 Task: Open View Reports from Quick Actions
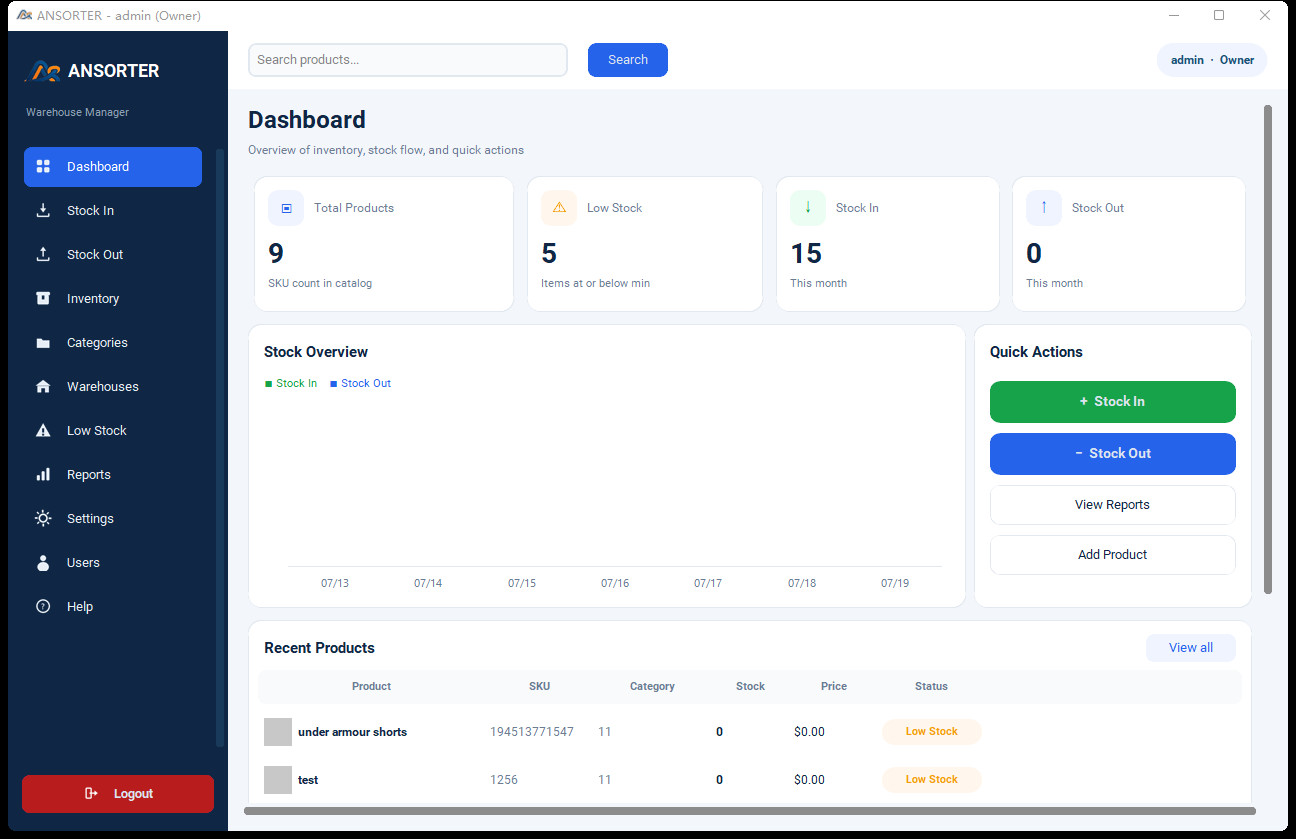[1113, 505]
